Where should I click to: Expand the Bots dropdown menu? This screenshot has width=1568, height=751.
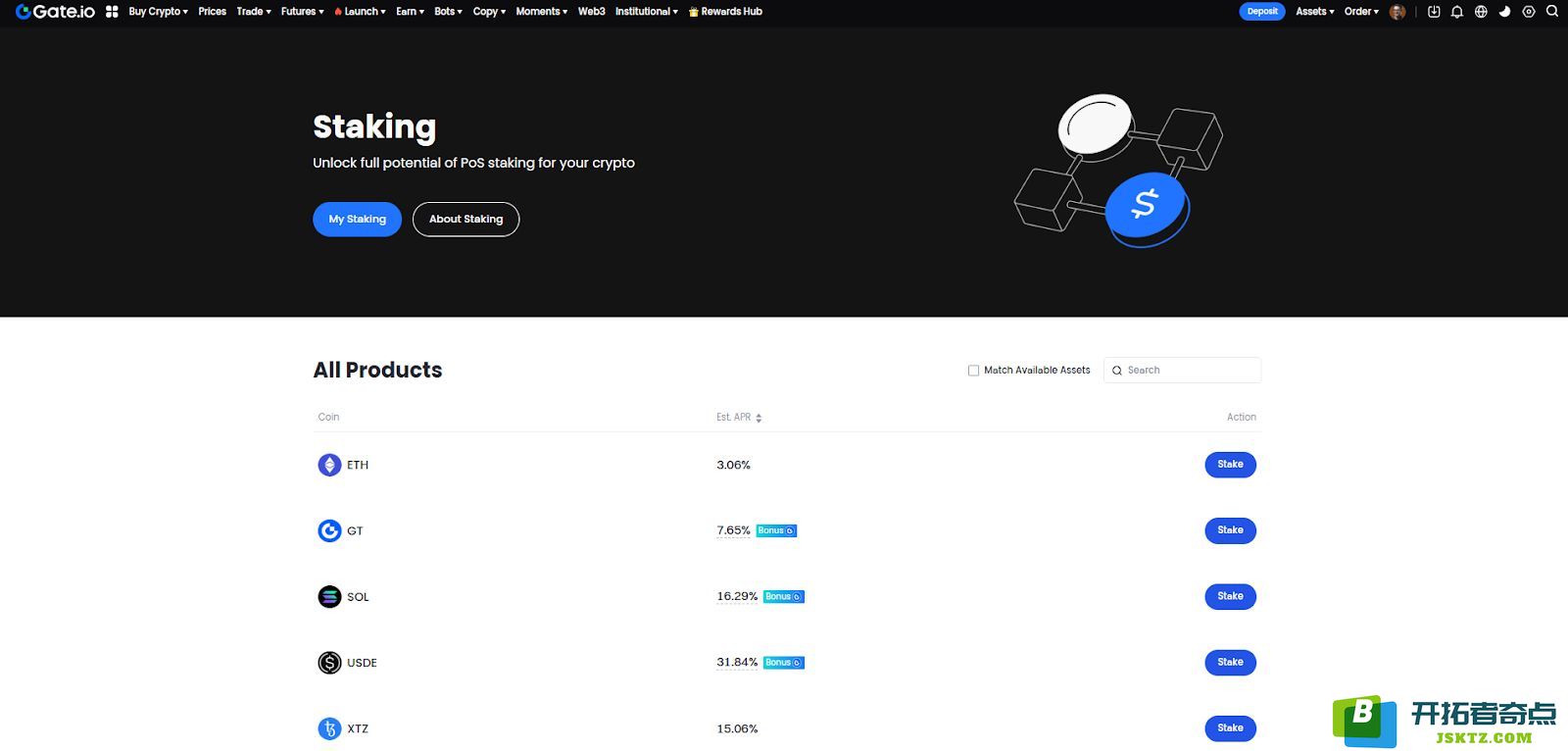coord(448,12)
